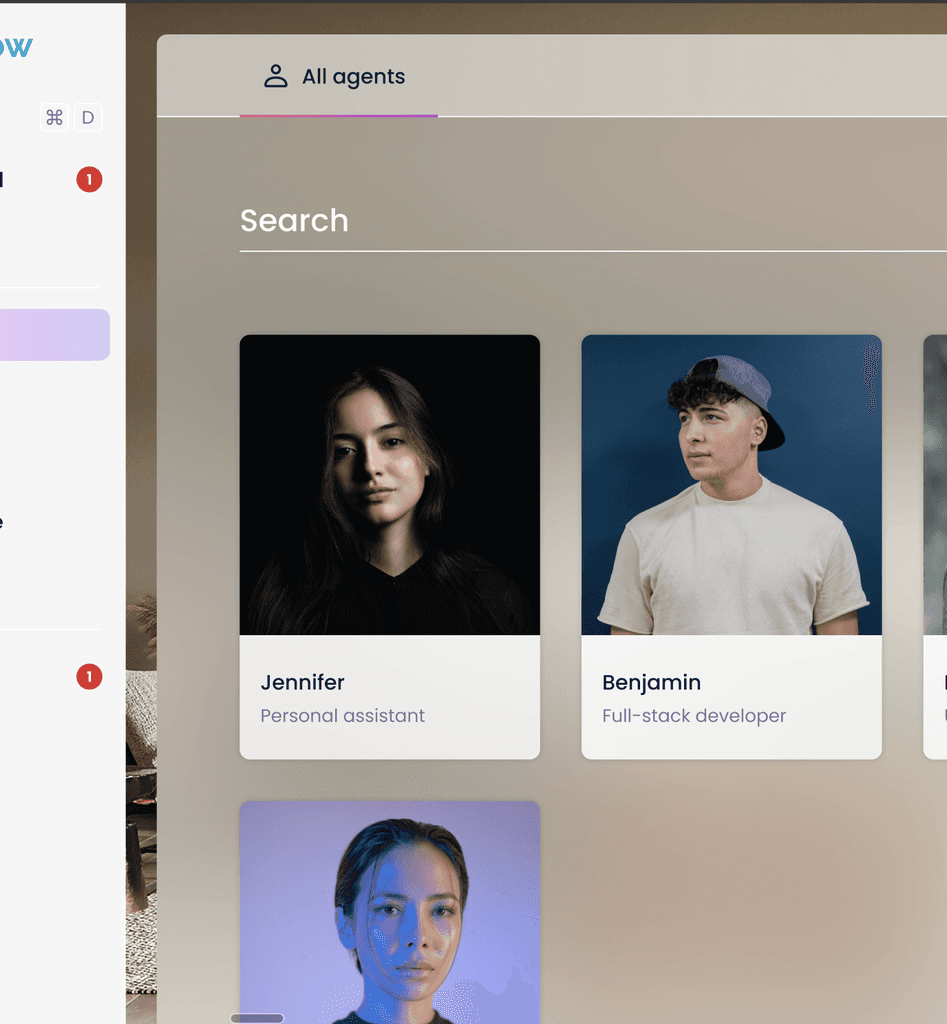Viewport: 947px width, 1024px height.
Task: Open the third agent's blue-lit portrait card
Action: 390,912
